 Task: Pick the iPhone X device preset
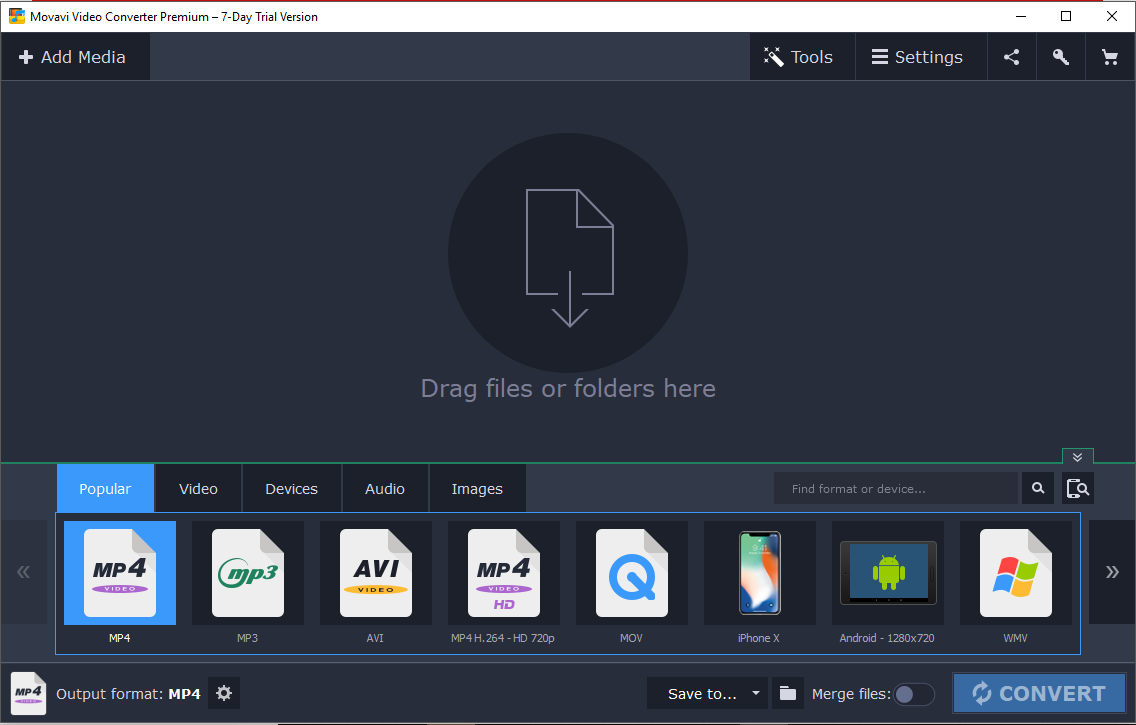coord(759,572)
